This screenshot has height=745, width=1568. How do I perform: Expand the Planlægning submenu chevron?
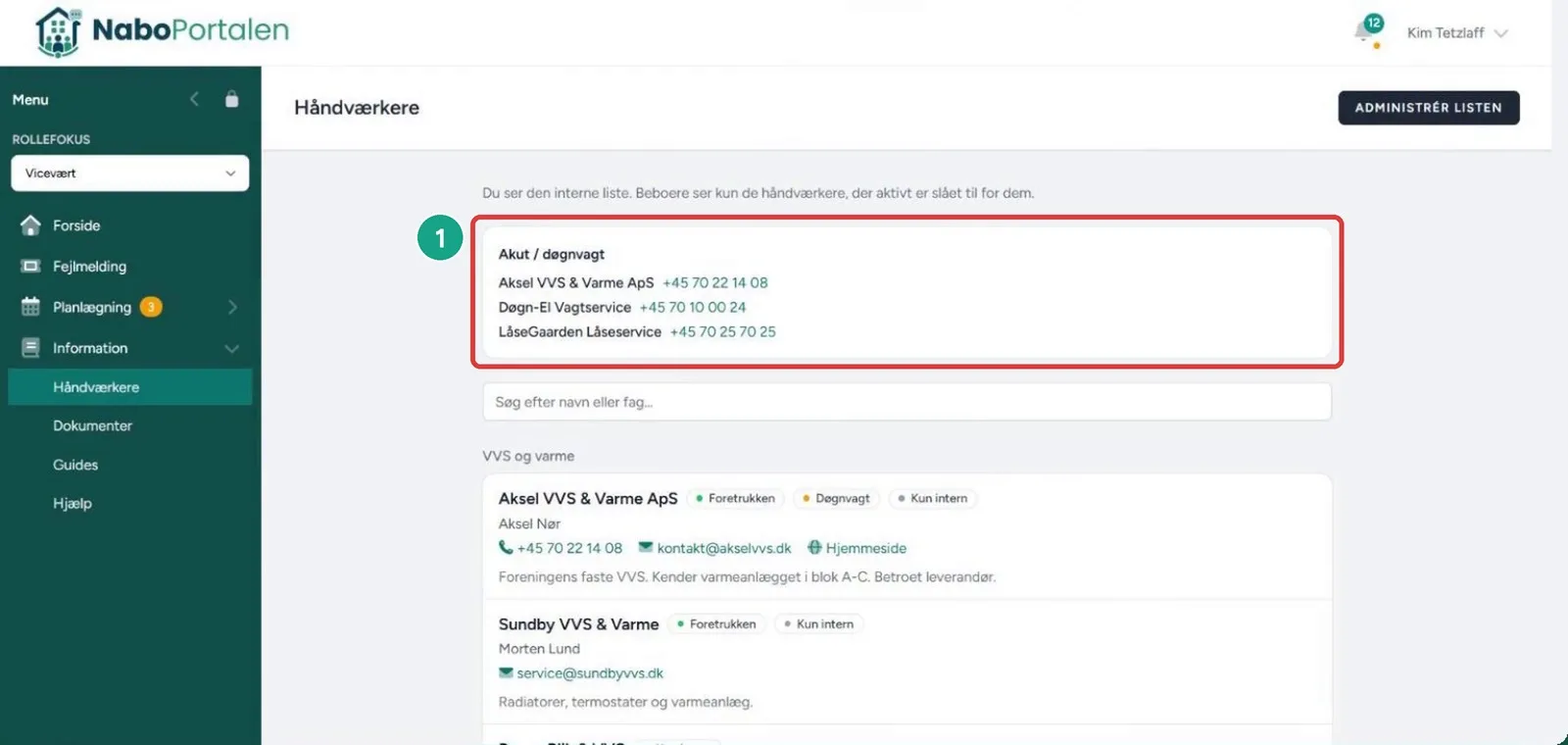tap(232, 307)
